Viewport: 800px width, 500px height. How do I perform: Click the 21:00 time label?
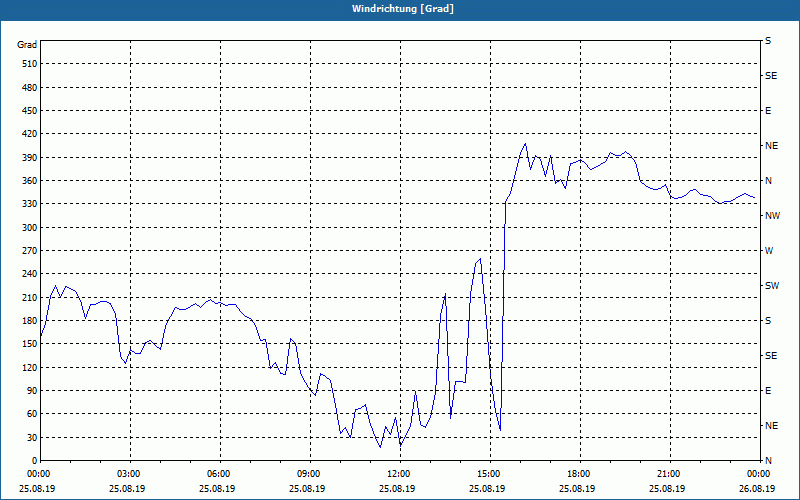click(670, 474)
